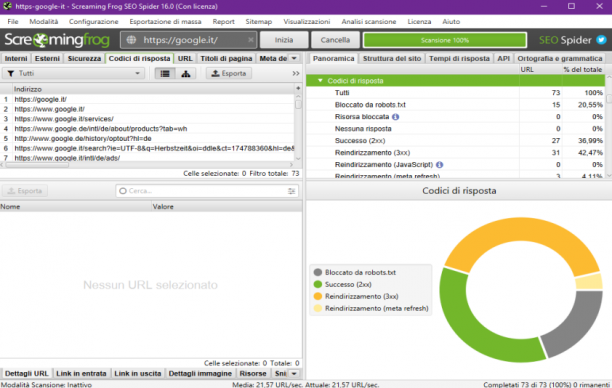Click the funnel filter icon
This screenshot has width=612, height=388.
(11, 73)
